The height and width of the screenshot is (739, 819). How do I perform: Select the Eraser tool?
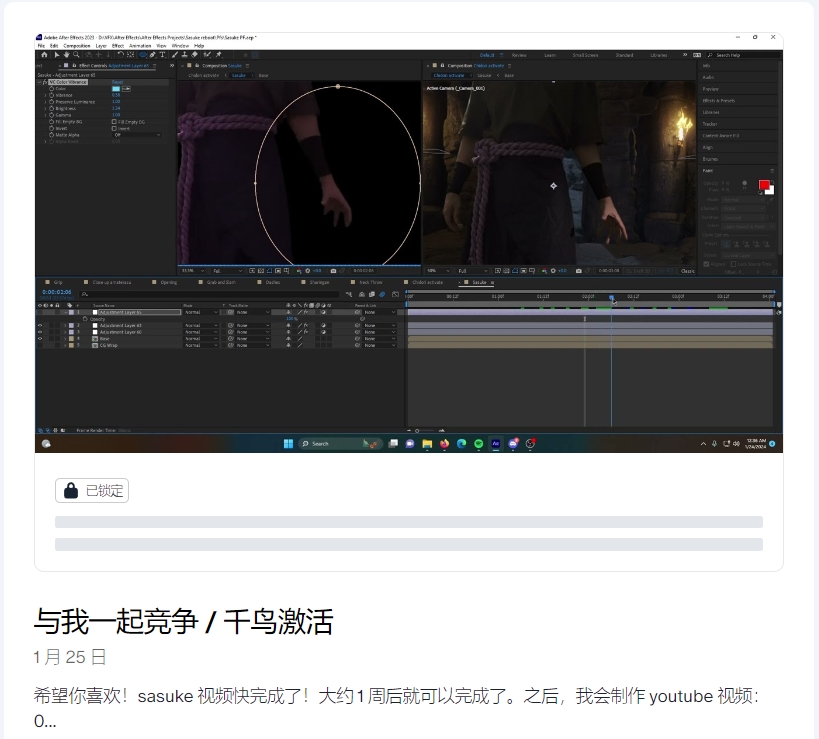(x=195, y=54)
